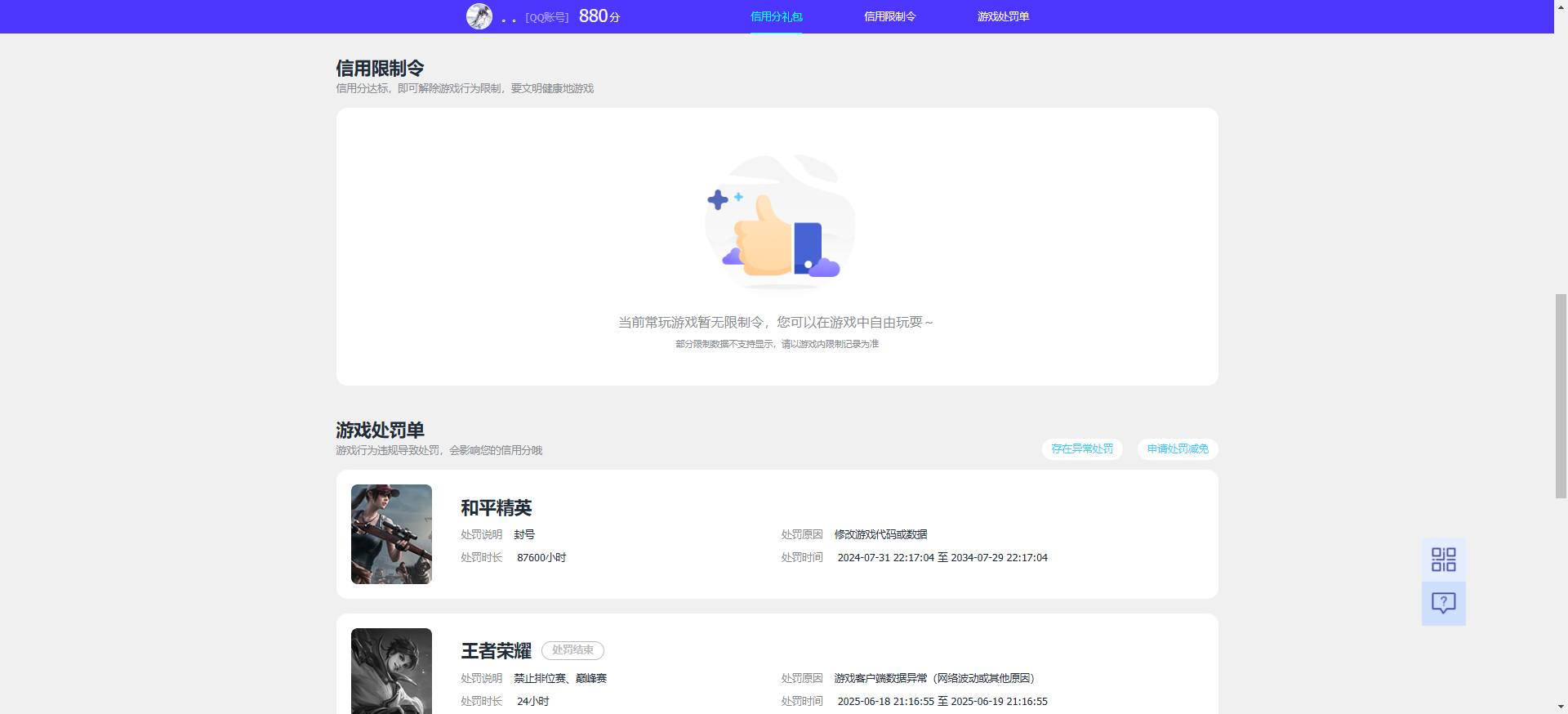Click the user avatar in header
Image resolution: width=1568 pixels, height=714 pixels.
point(479,16)
